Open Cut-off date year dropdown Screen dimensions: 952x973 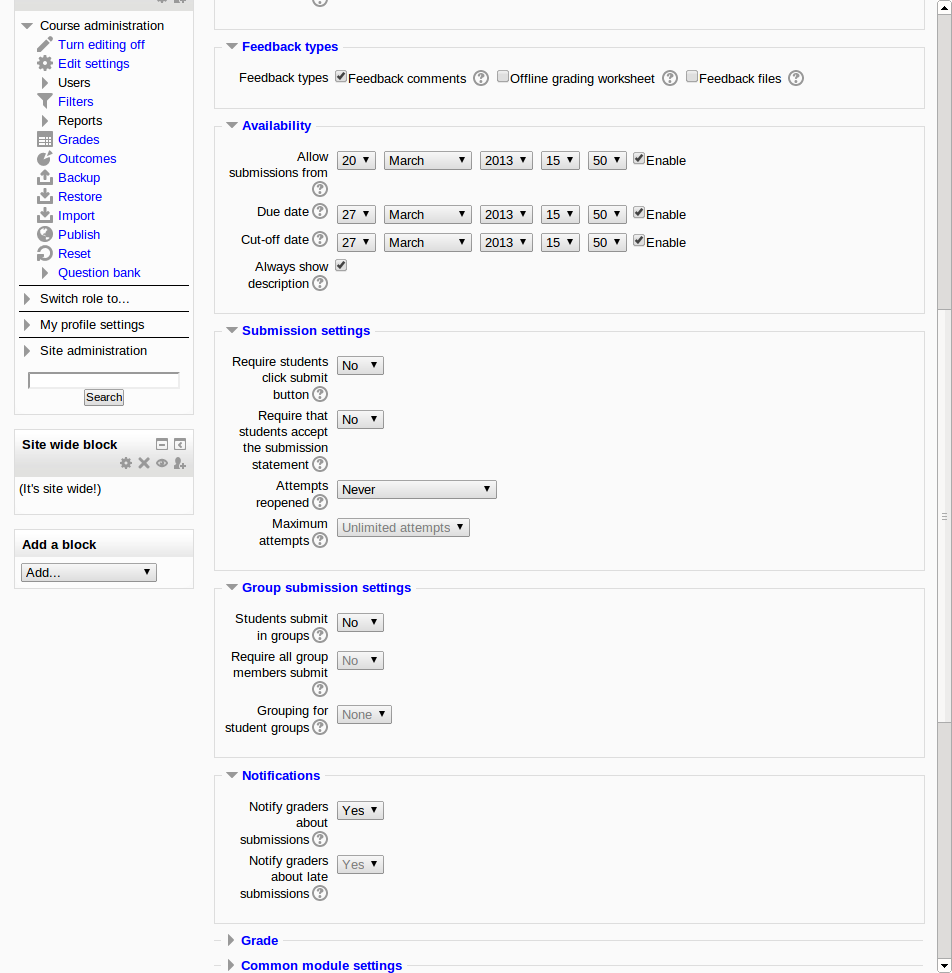(x=506, y=243)
